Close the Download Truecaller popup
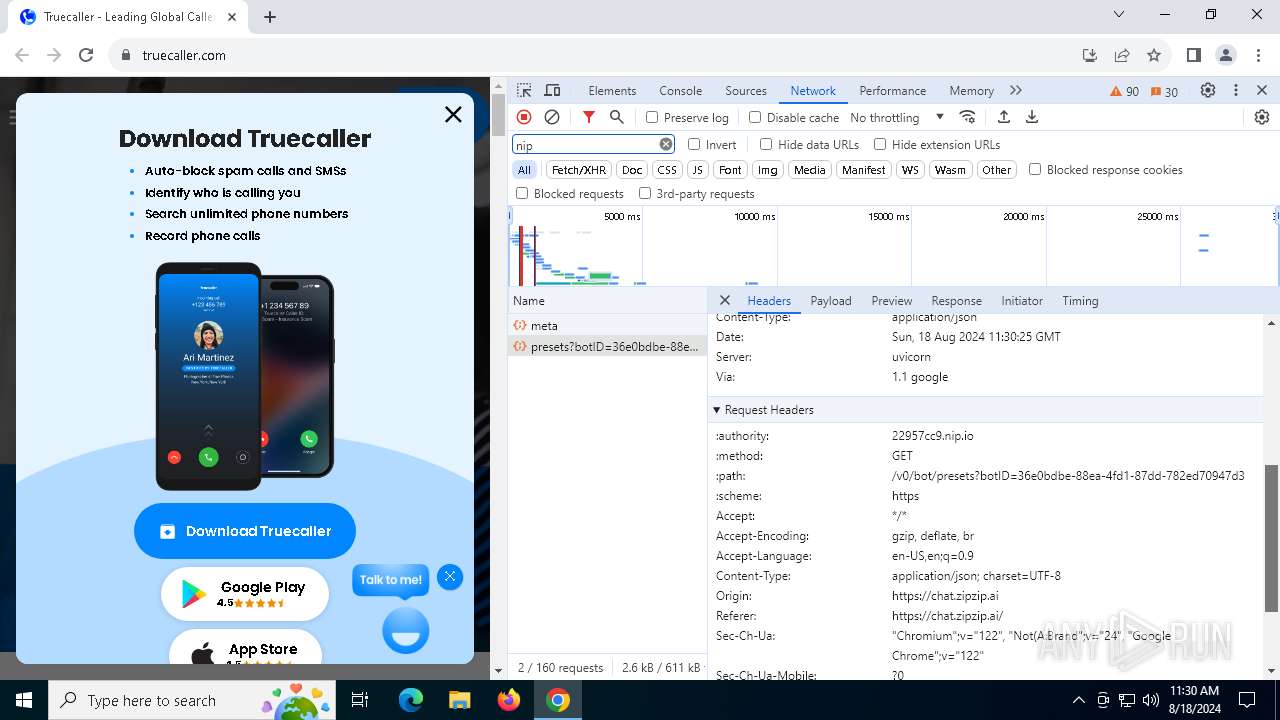The height and width of the screenshot is (720, 1280). click(453, 114)
